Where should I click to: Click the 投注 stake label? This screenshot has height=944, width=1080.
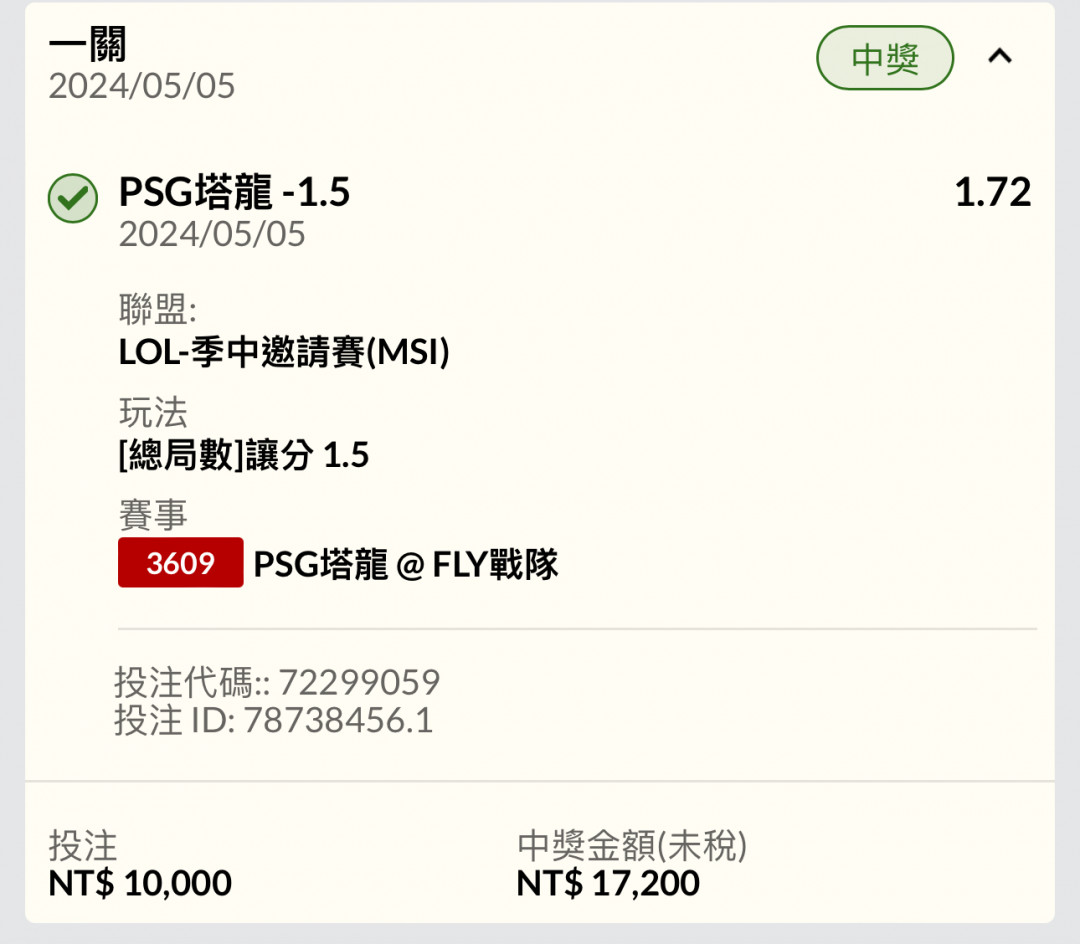[83, 846]
